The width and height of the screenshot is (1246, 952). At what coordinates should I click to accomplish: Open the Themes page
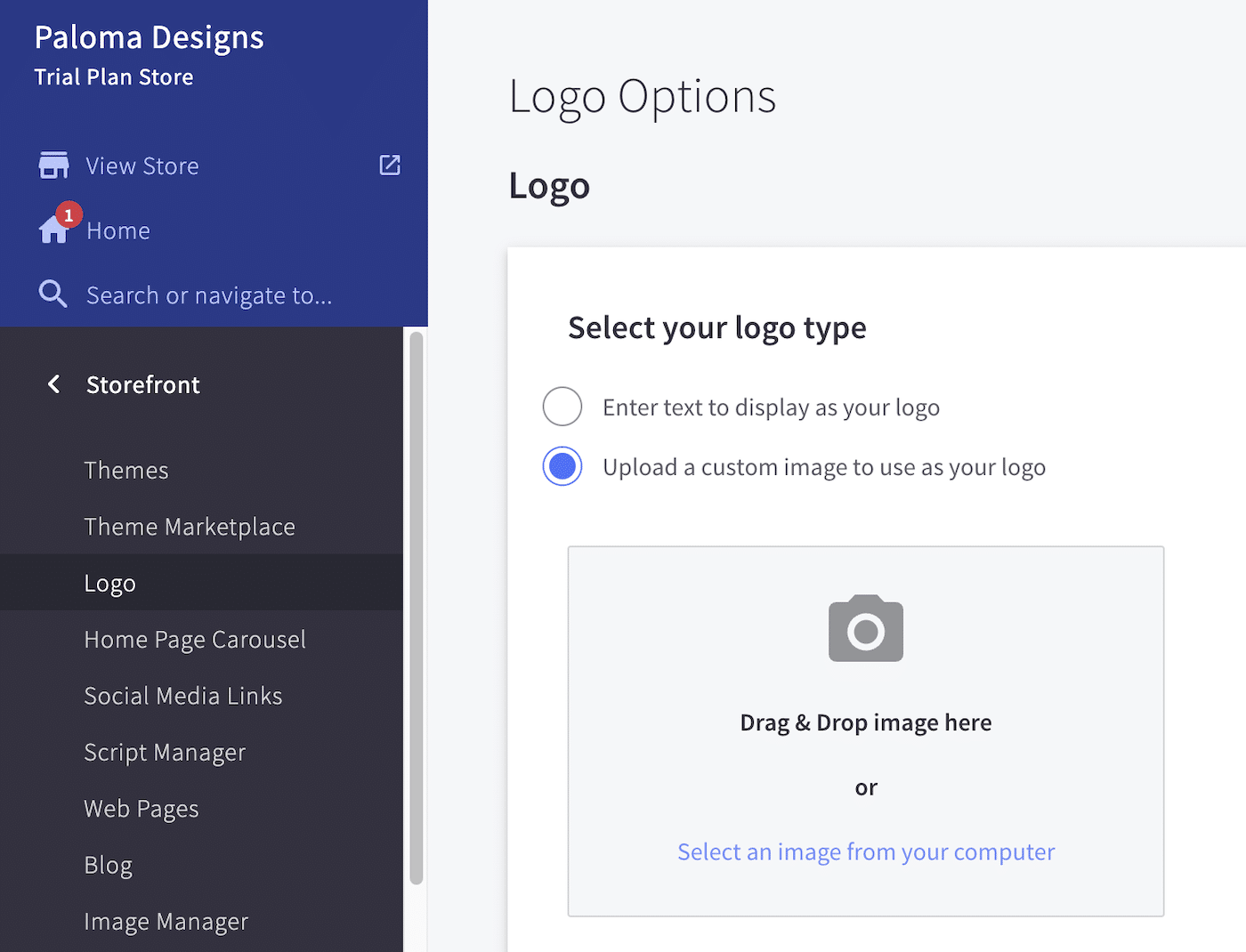tap(125, 470)
